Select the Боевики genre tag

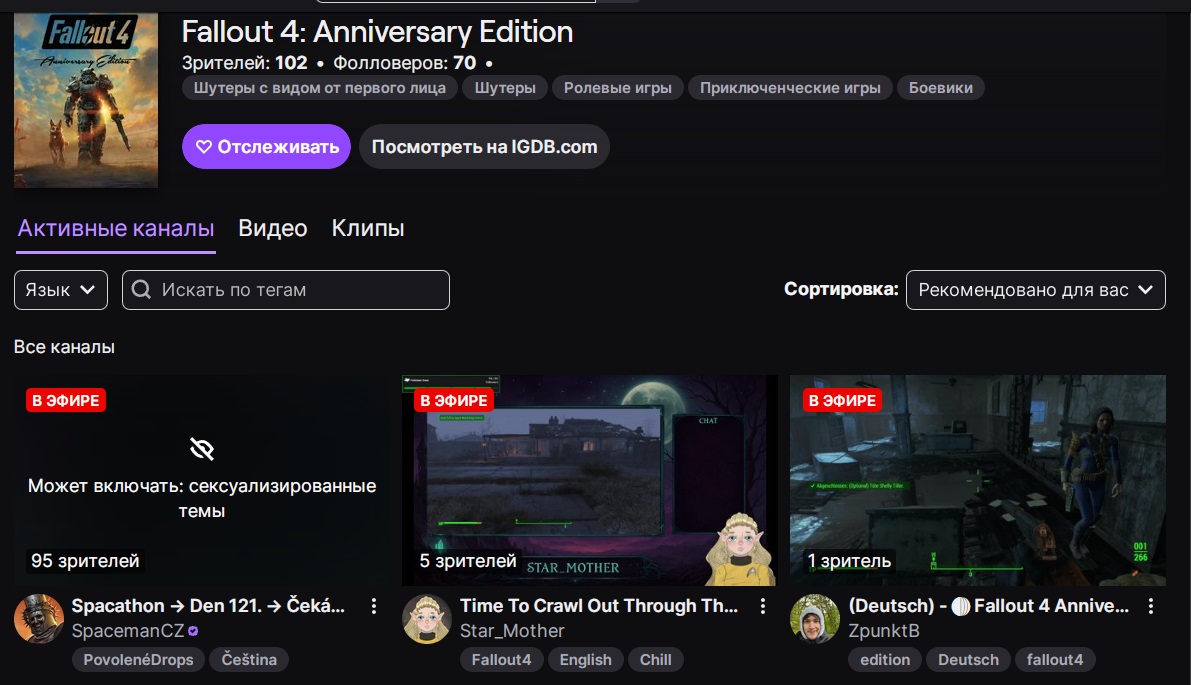point(940,88)
